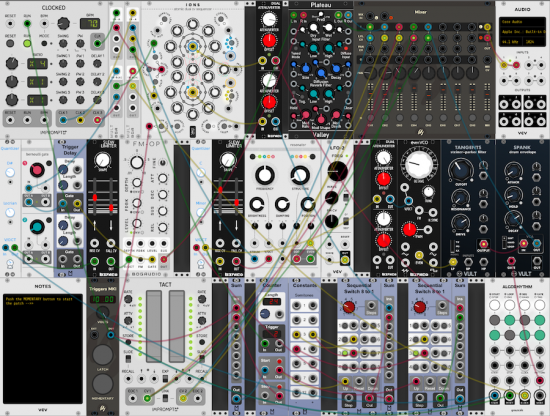
Task: Click the BPM display on Clocked
Action: pos(89,24)
